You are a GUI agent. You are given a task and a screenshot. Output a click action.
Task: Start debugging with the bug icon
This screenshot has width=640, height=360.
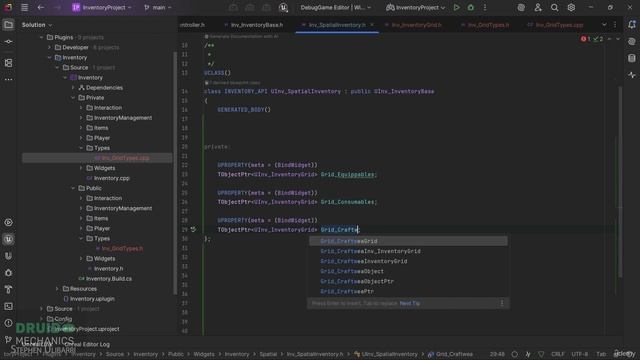pos(471,7)
